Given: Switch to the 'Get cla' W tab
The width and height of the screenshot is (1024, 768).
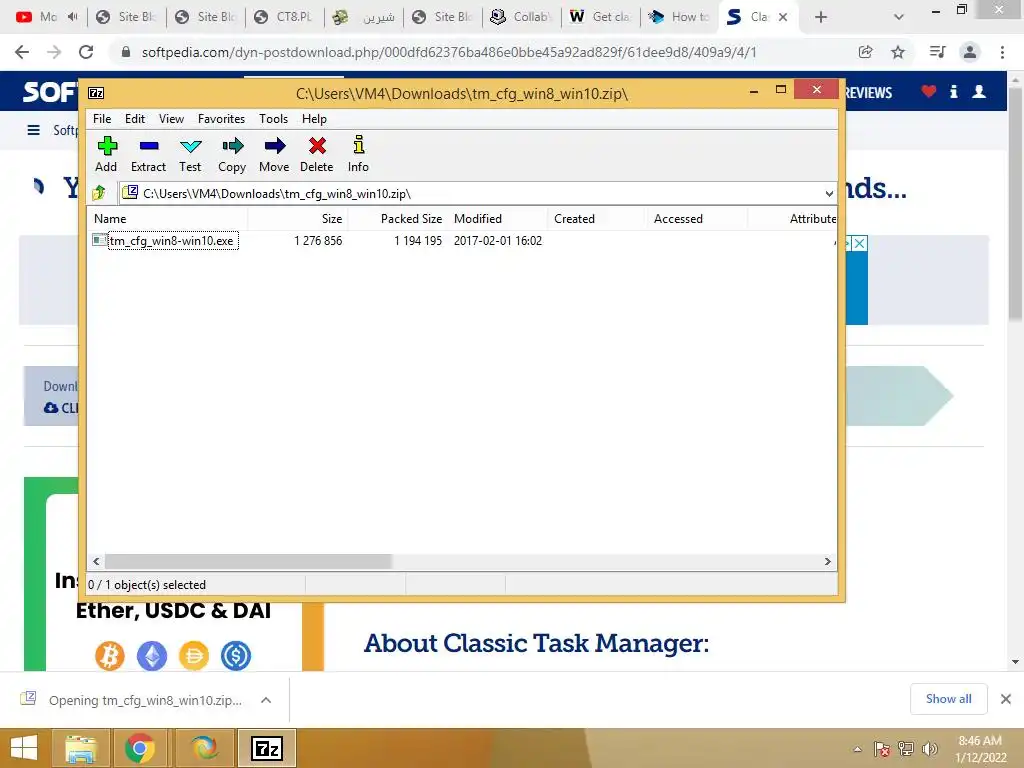Looking at the screenshot, I should click(x=601, y=17).
